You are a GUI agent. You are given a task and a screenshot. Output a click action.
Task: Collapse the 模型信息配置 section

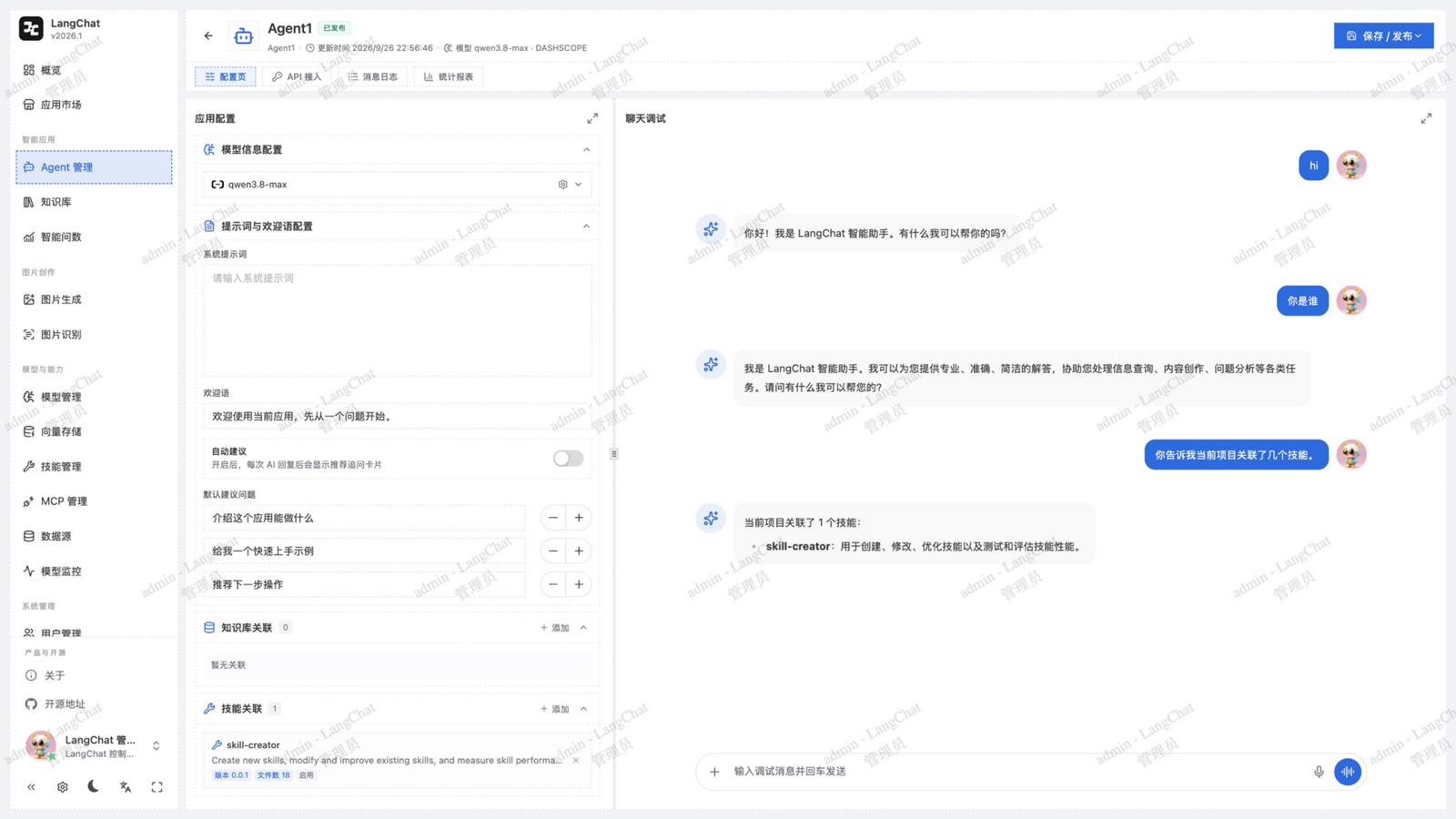586,150
